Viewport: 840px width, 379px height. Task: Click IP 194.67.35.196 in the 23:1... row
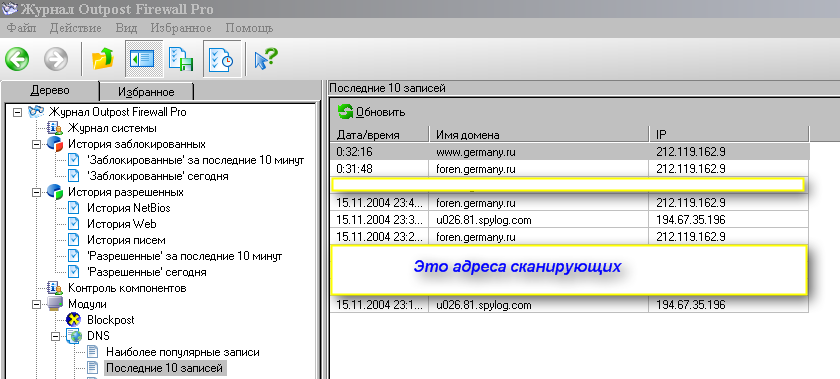coord(691,305)
